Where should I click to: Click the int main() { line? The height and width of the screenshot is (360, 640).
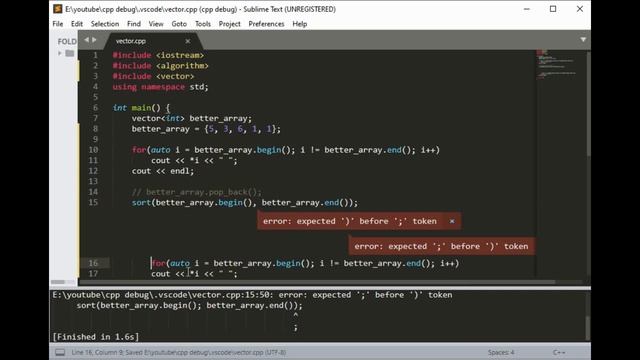point(141,108)
